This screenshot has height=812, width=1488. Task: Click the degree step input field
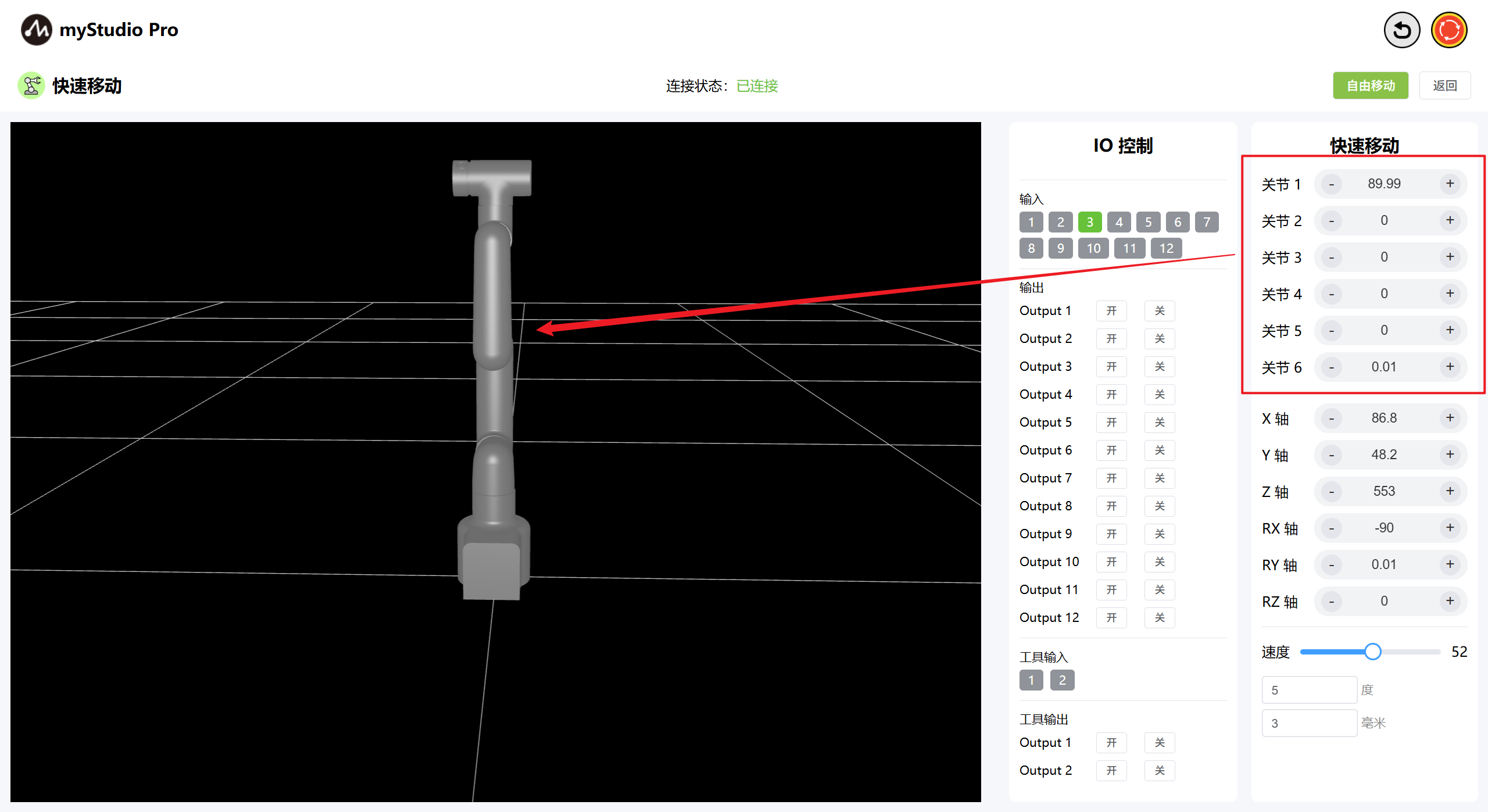1308,690
